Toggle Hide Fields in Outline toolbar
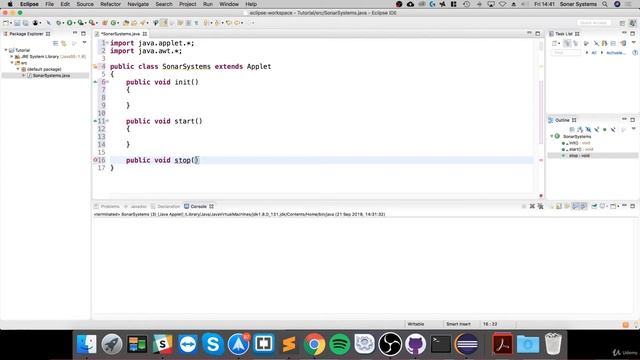640x360 pixels. pos(588,129)
